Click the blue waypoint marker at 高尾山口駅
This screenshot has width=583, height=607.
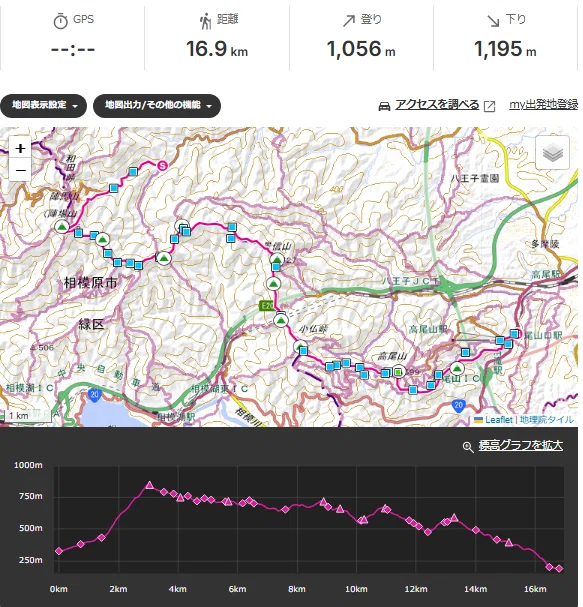pos(514,333)
